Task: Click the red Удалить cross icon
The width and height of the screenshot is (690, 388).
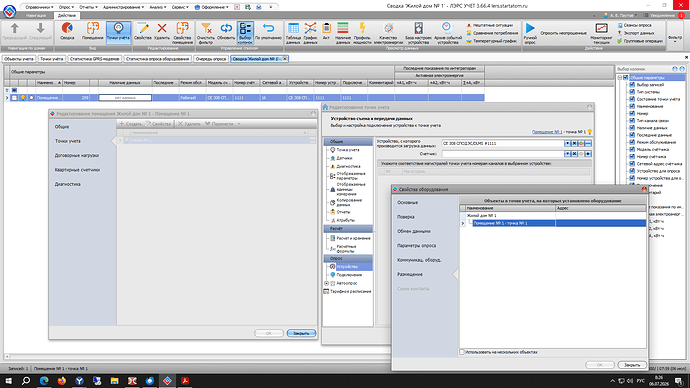Action: pyautogui.click(x=162, y=28)
